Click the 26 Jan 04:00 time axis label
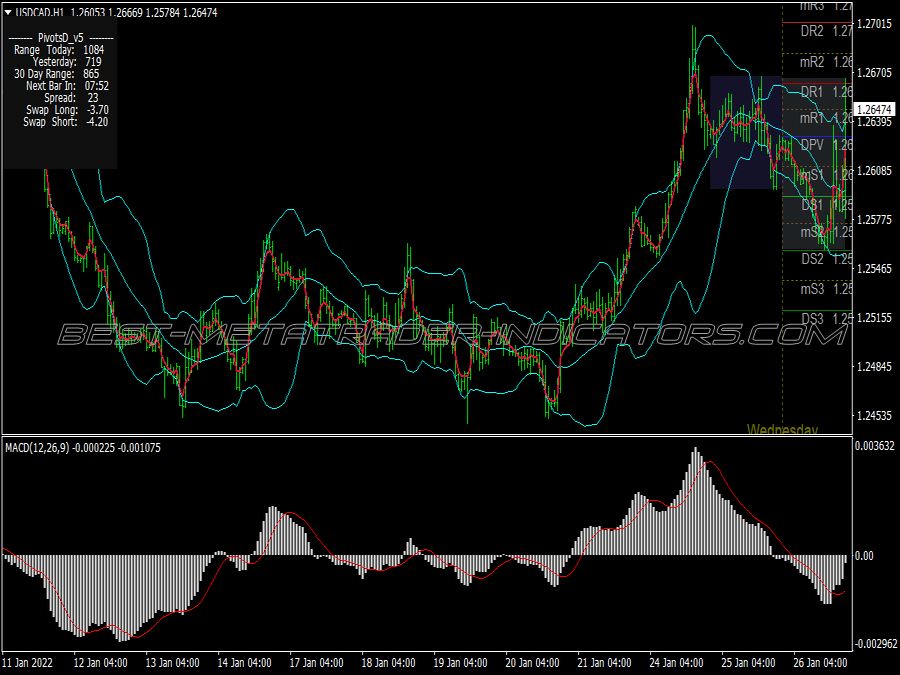The width and height of the screenshot is (900, 675). click(x=820, y=663)
